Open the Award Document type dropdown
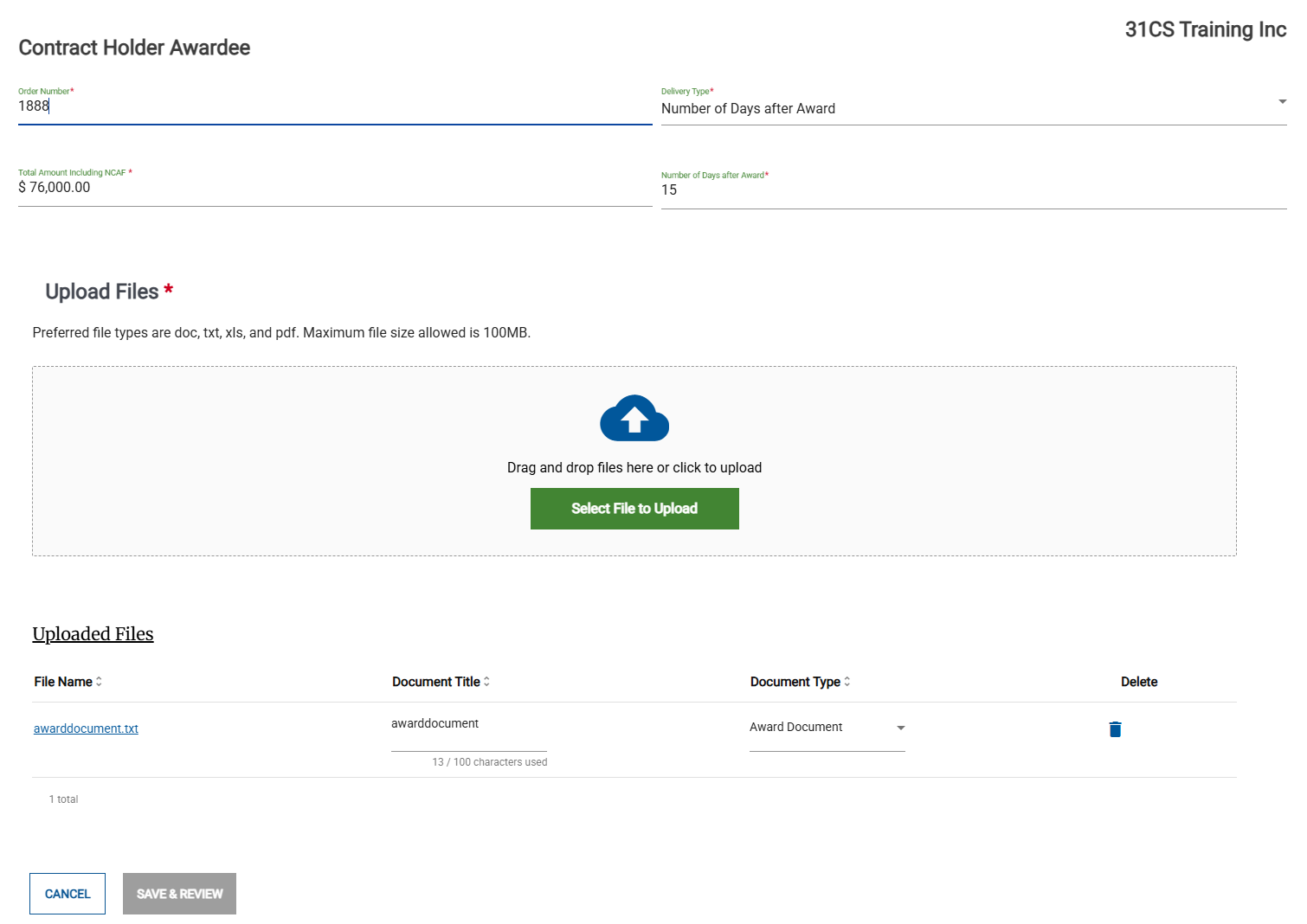The image size is (1307, 924). (822, 728)
